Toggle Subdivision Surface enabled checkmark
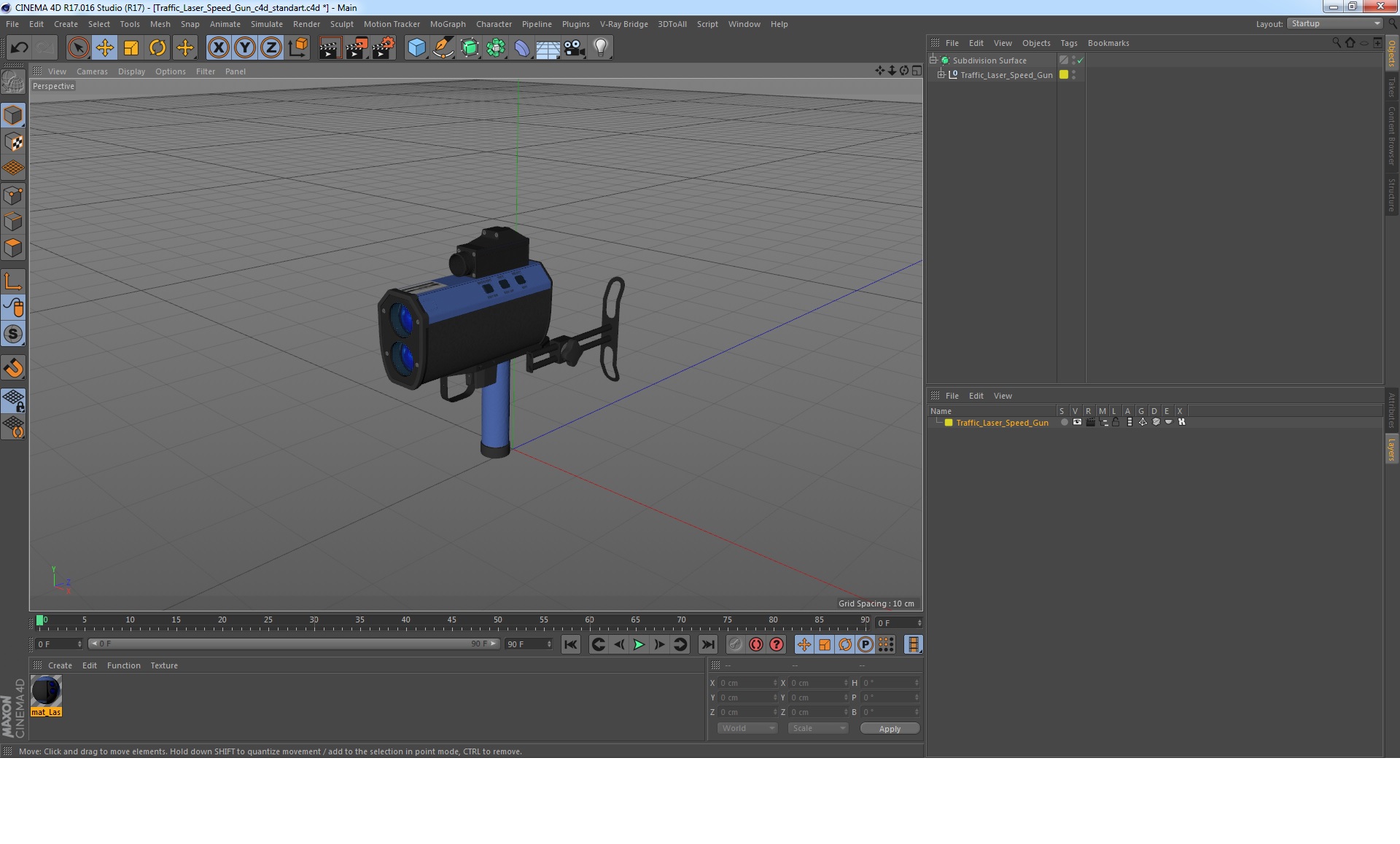The height and width of the screenshot is (844, 1400). tap(1081, 60)
